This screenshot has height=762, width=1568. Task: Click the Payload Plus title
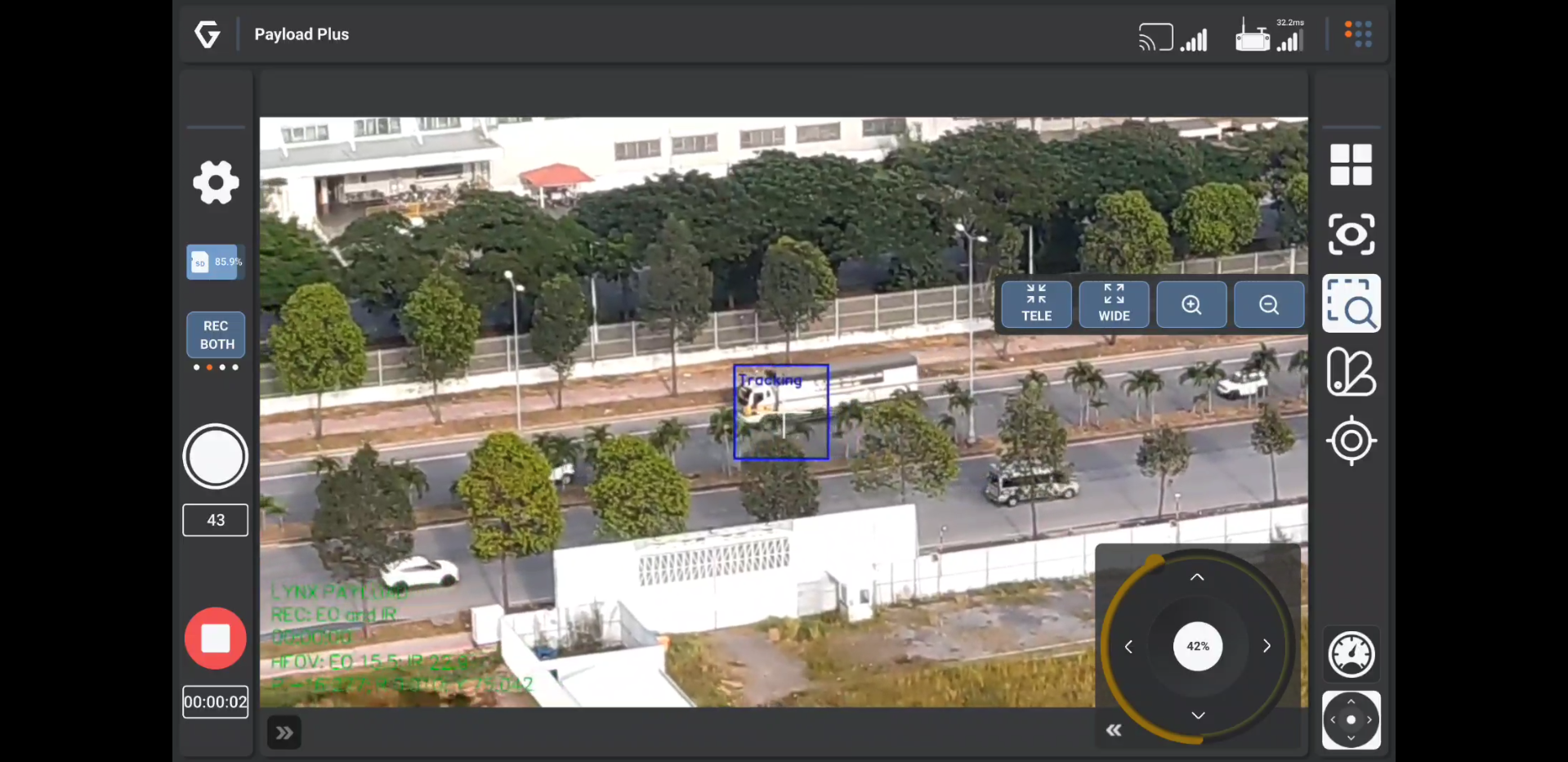302,34
